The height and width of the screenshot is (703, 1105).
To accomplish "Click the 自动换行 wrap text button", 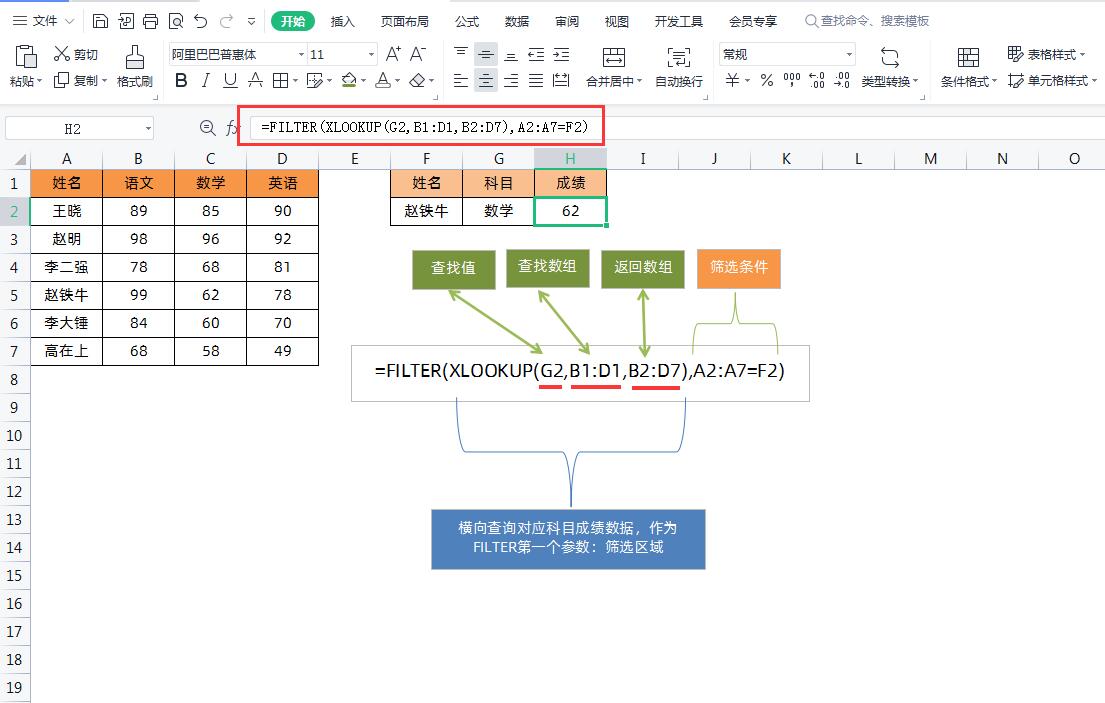I will (679, 66).
